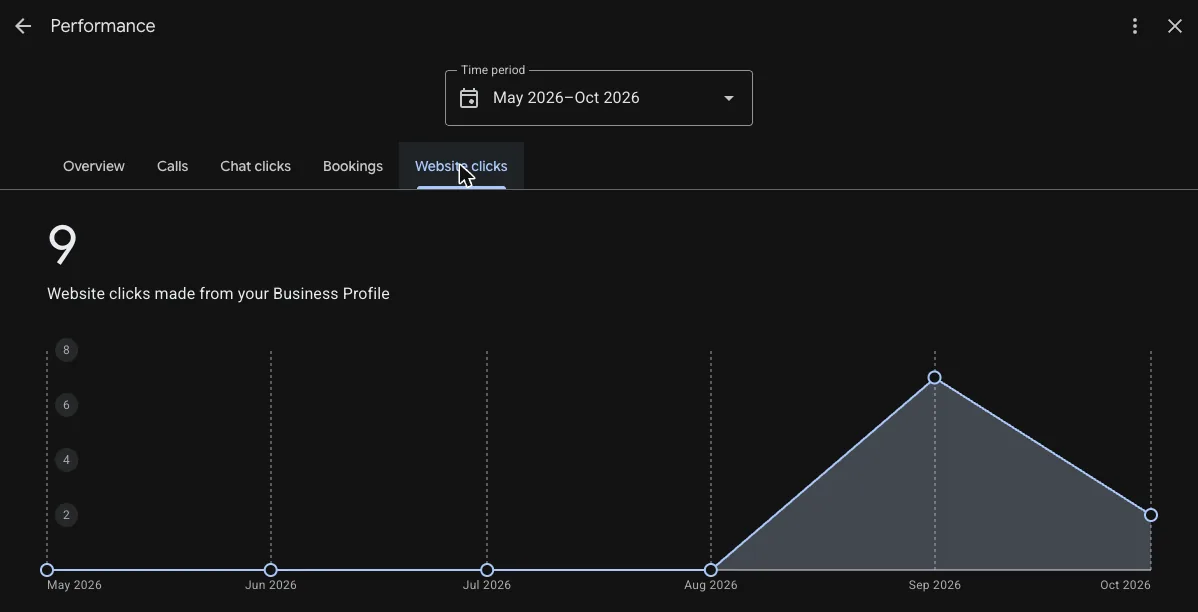
Task: Click the Aug 2026 data point
Action: (711, 570)
